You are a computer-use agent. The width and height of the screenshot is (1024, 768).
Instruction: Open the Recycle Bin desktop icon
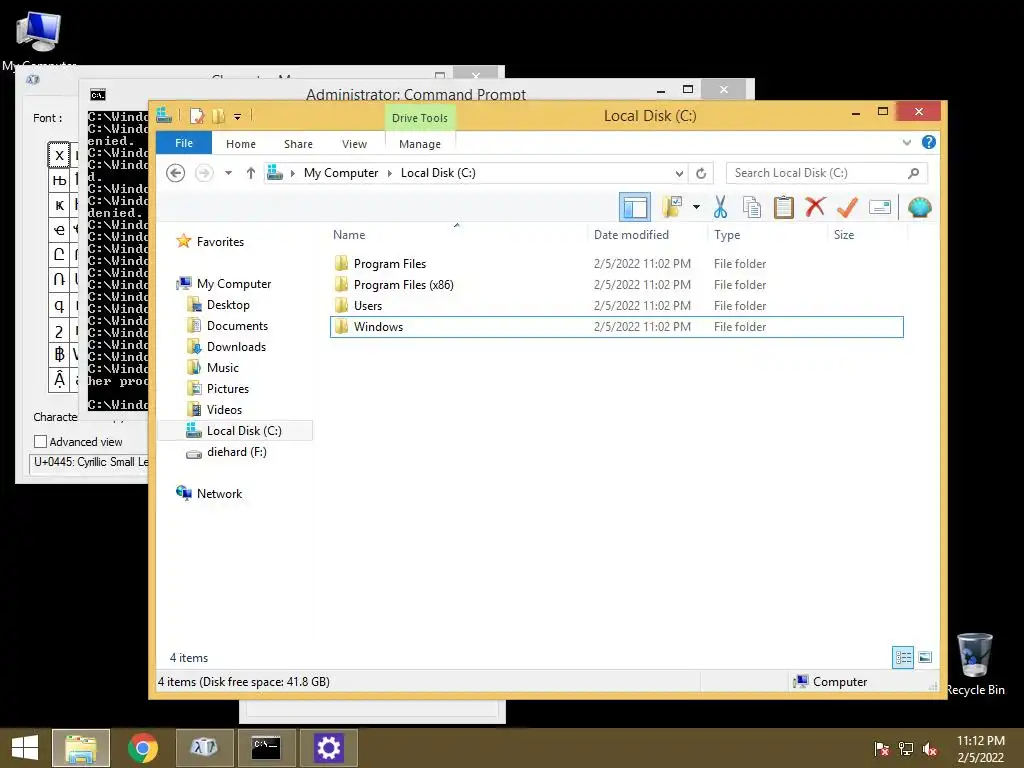pyautogui.click(x=975, y=664)
